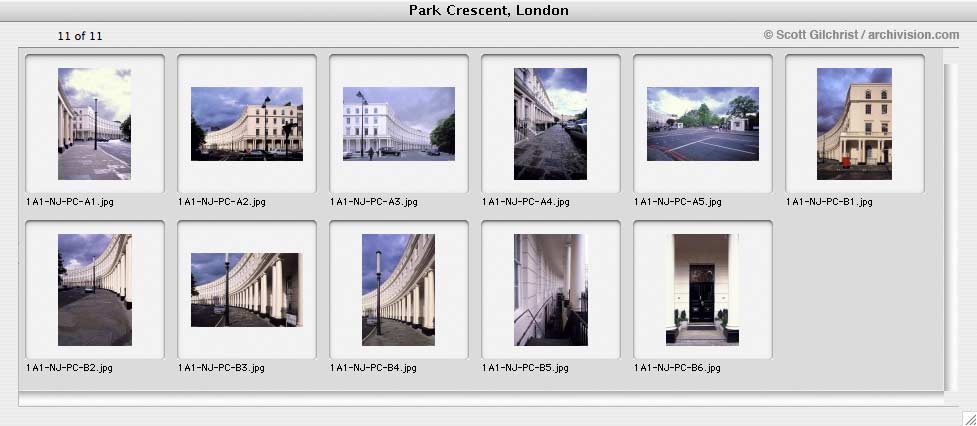The height and width of the screenshot is (426, 977).
Task: Select thumbnail 1A1-NJ-PC-A4 pavement view
Action: pos(550,124)
